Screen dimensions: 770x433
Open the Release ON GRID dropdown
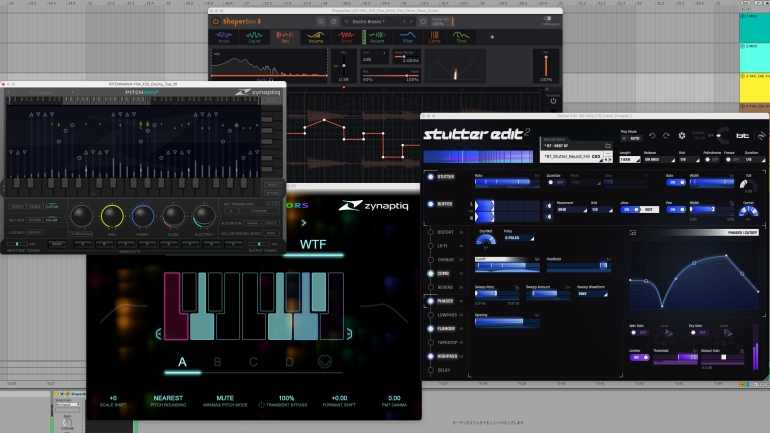pyautogui.click(x=659, y=160)
